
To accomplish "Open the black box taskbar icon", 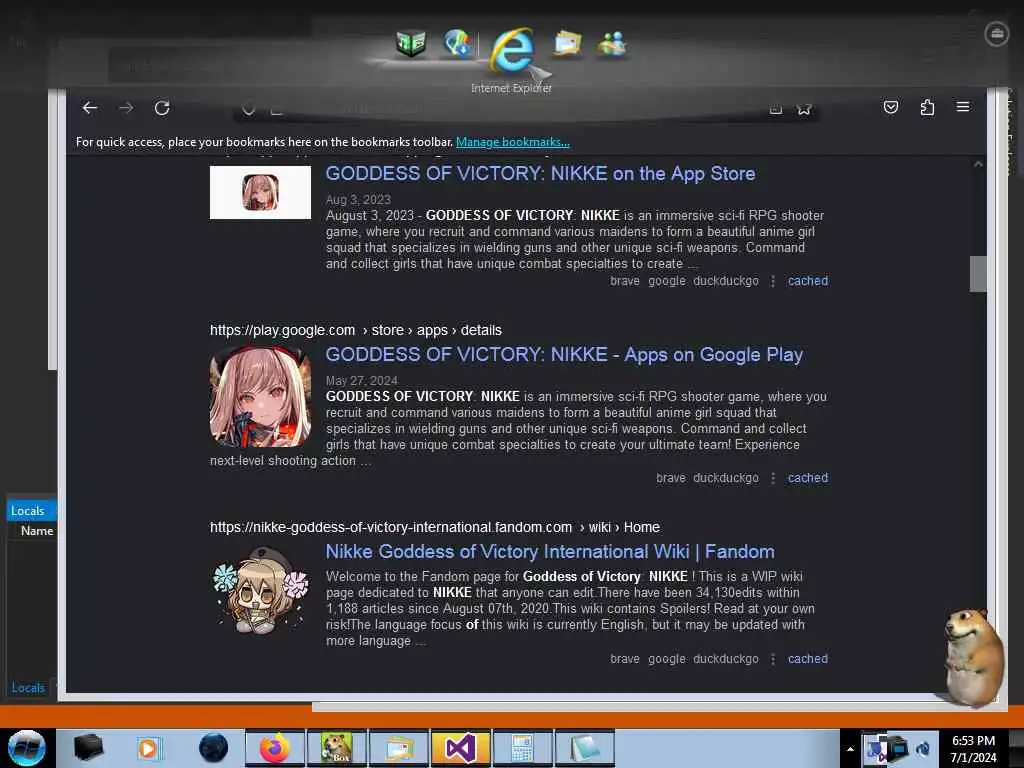I will click(x=88, y=748).
